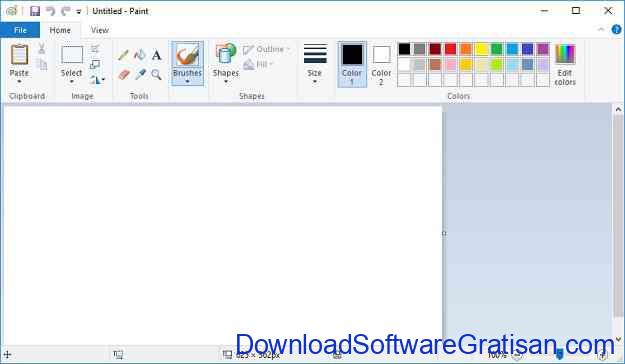The image size is (625, 364).
Task: Expand the Paste options arrow
Action: (19, 81)
